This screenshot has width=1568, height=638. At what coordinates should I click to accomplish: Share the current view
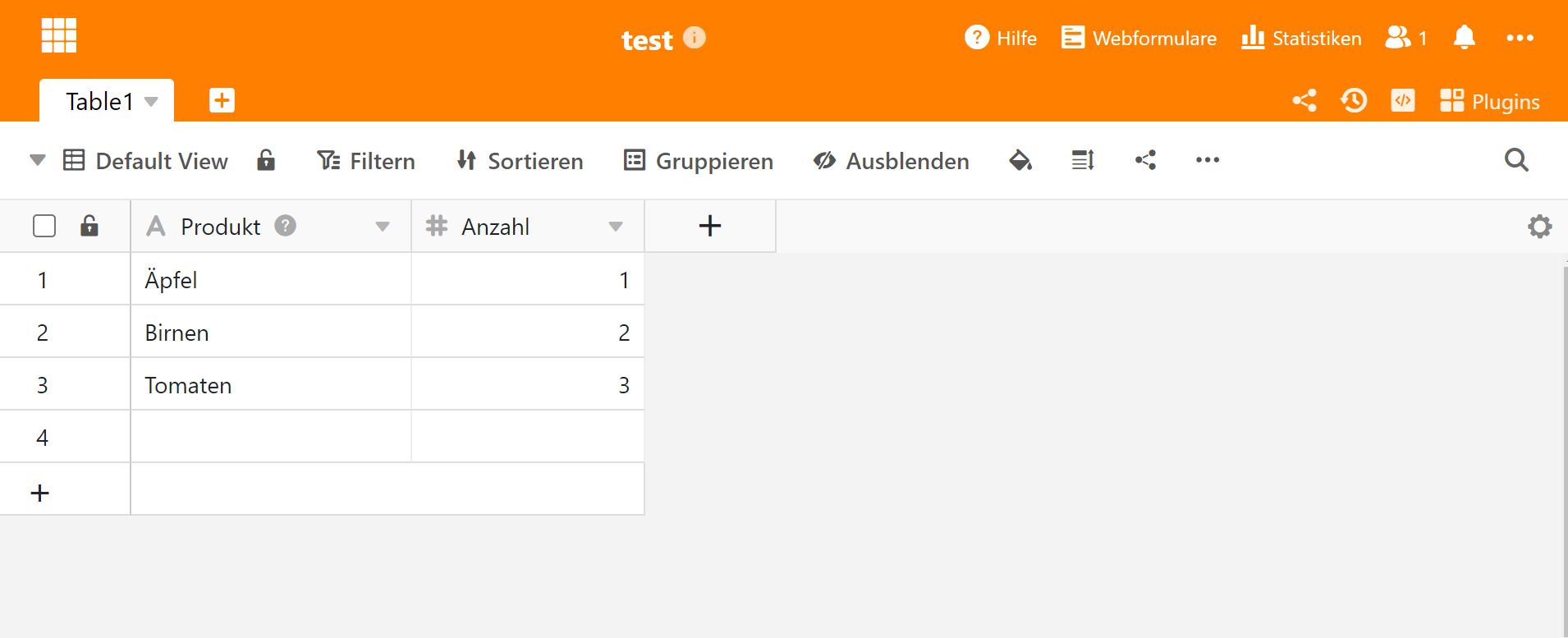[1145, 160]
